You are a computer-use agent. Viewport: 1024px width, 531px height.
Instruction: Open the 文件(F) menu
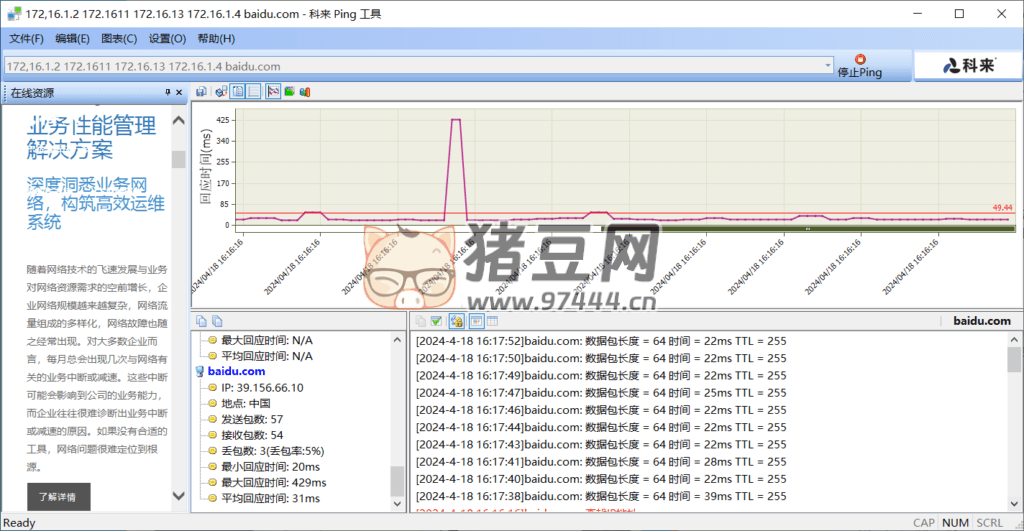pyautogui.click(x=26, y=39)
